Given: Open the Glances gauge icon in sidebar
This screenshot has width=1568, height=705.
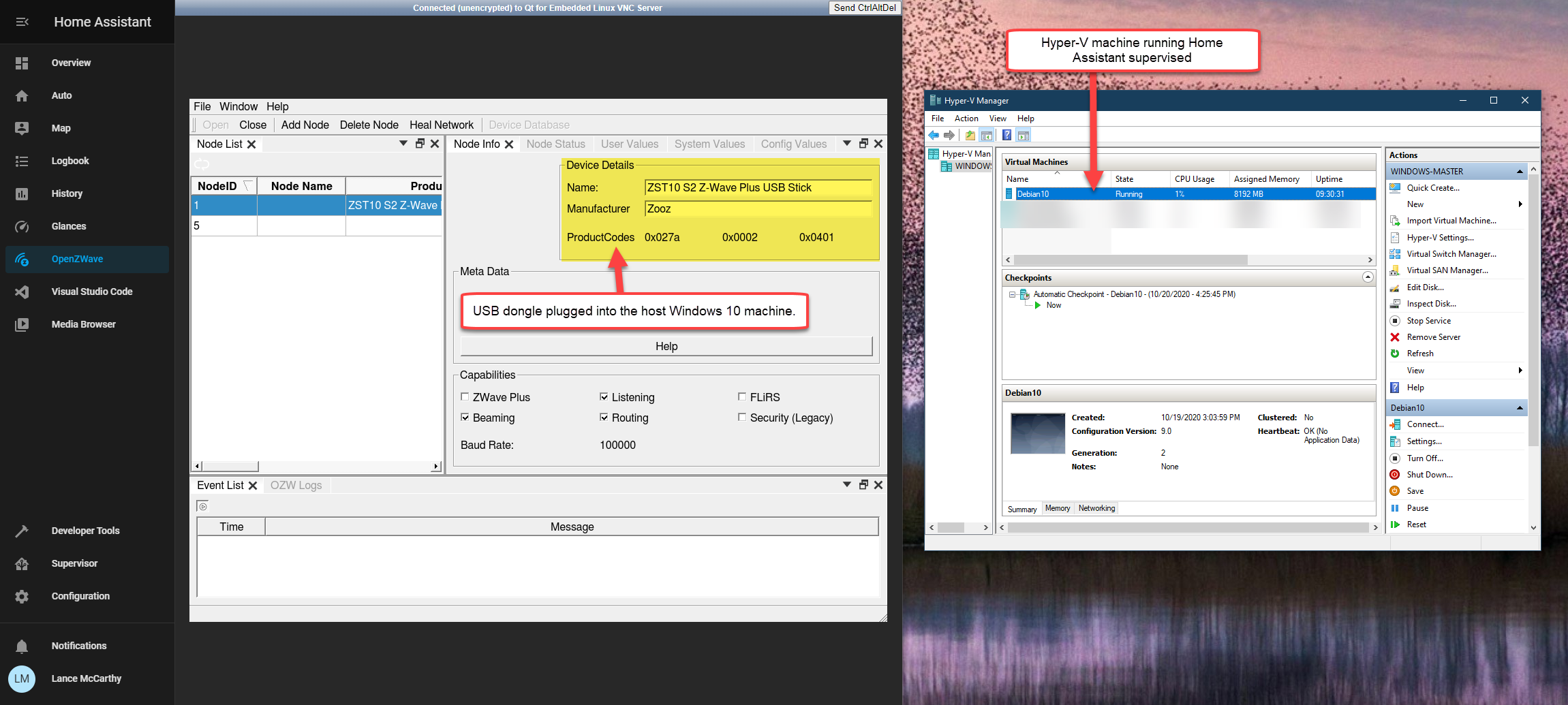Looking at the screenshot, I should 22,227.
